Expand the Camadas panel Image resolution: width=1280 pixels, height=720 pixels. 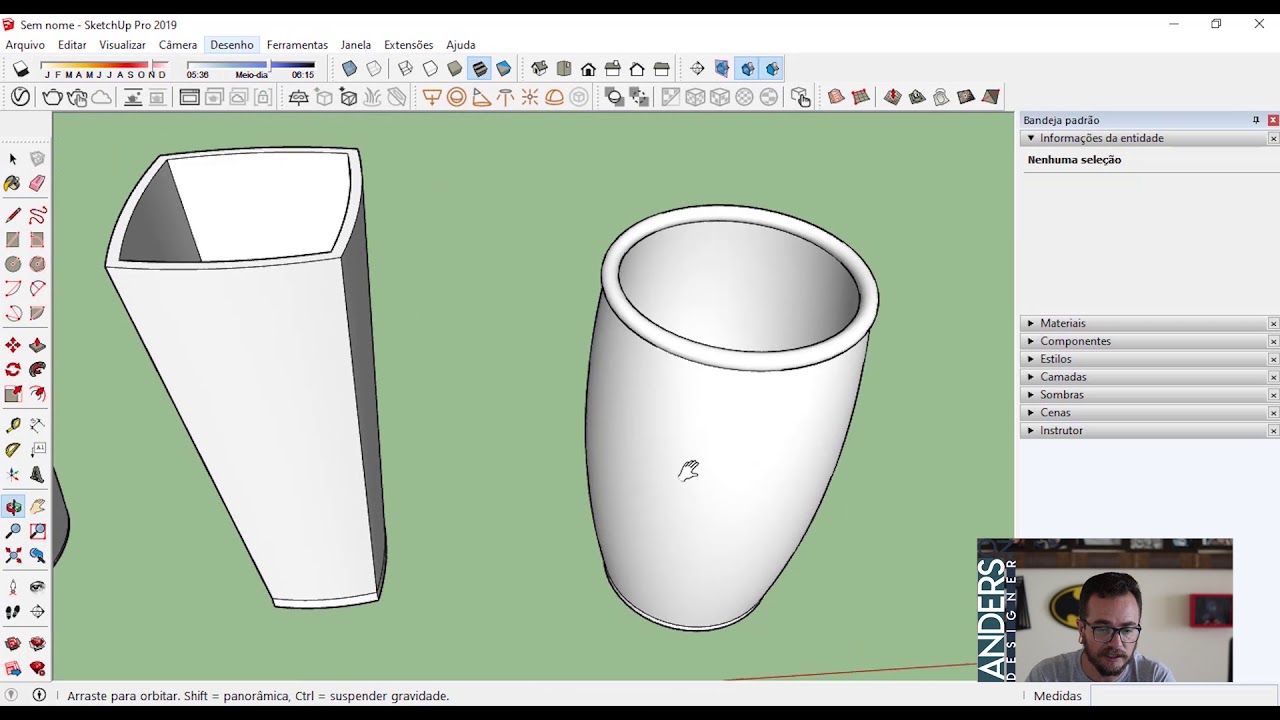1146,377
